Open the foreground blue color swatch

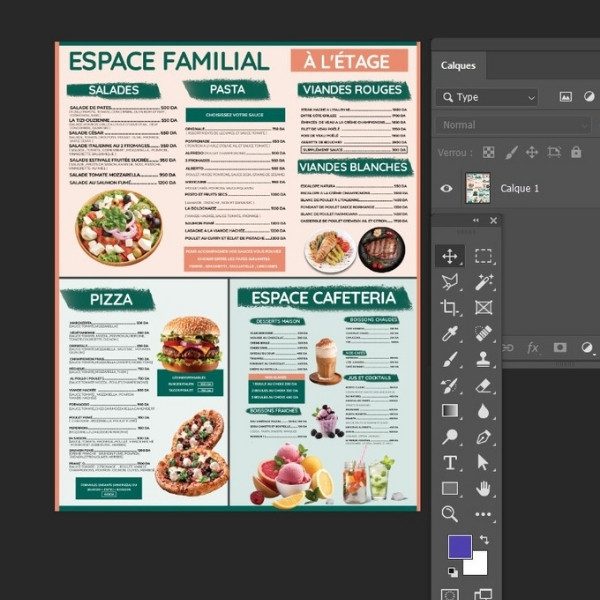[460, 547]
